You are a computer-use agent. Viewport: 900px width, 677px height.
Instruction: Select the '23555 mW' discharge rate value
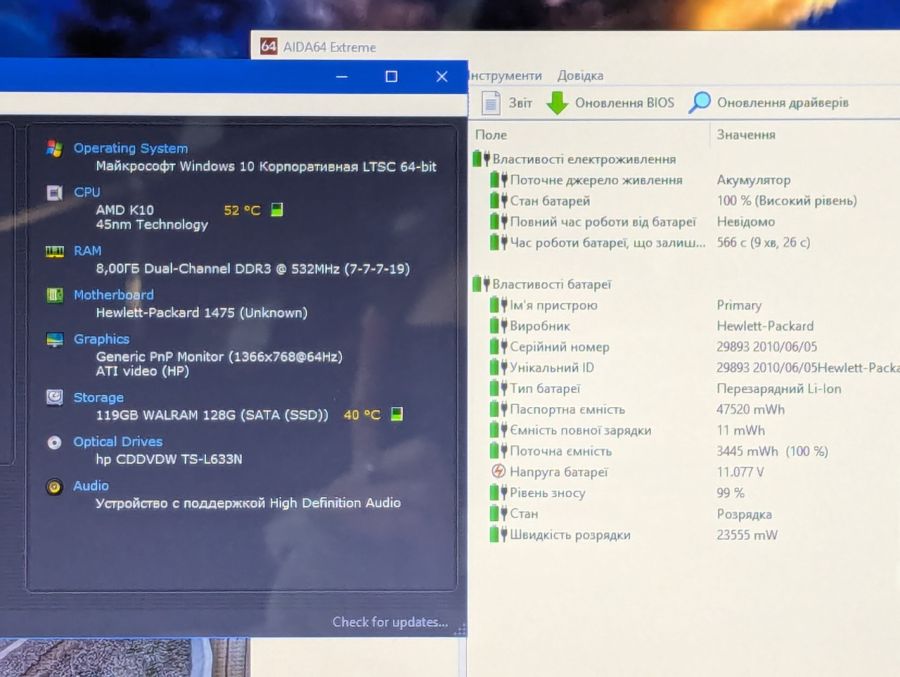pyautogui.click(x=746, y=535)
